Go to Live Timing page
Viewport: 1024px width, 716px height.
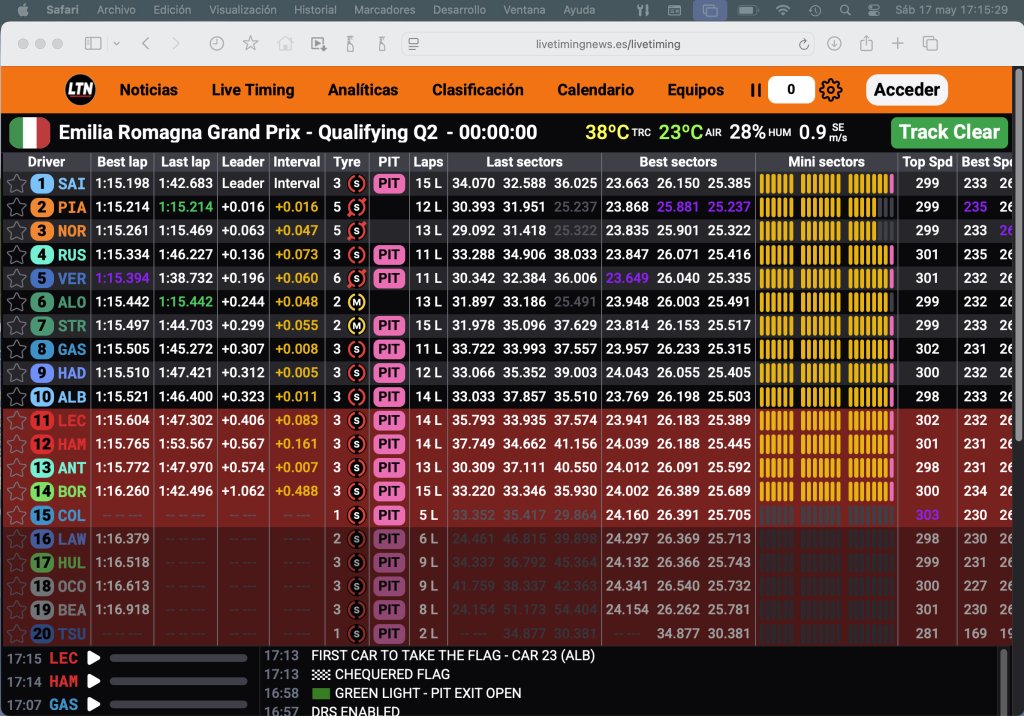[253, 90]
